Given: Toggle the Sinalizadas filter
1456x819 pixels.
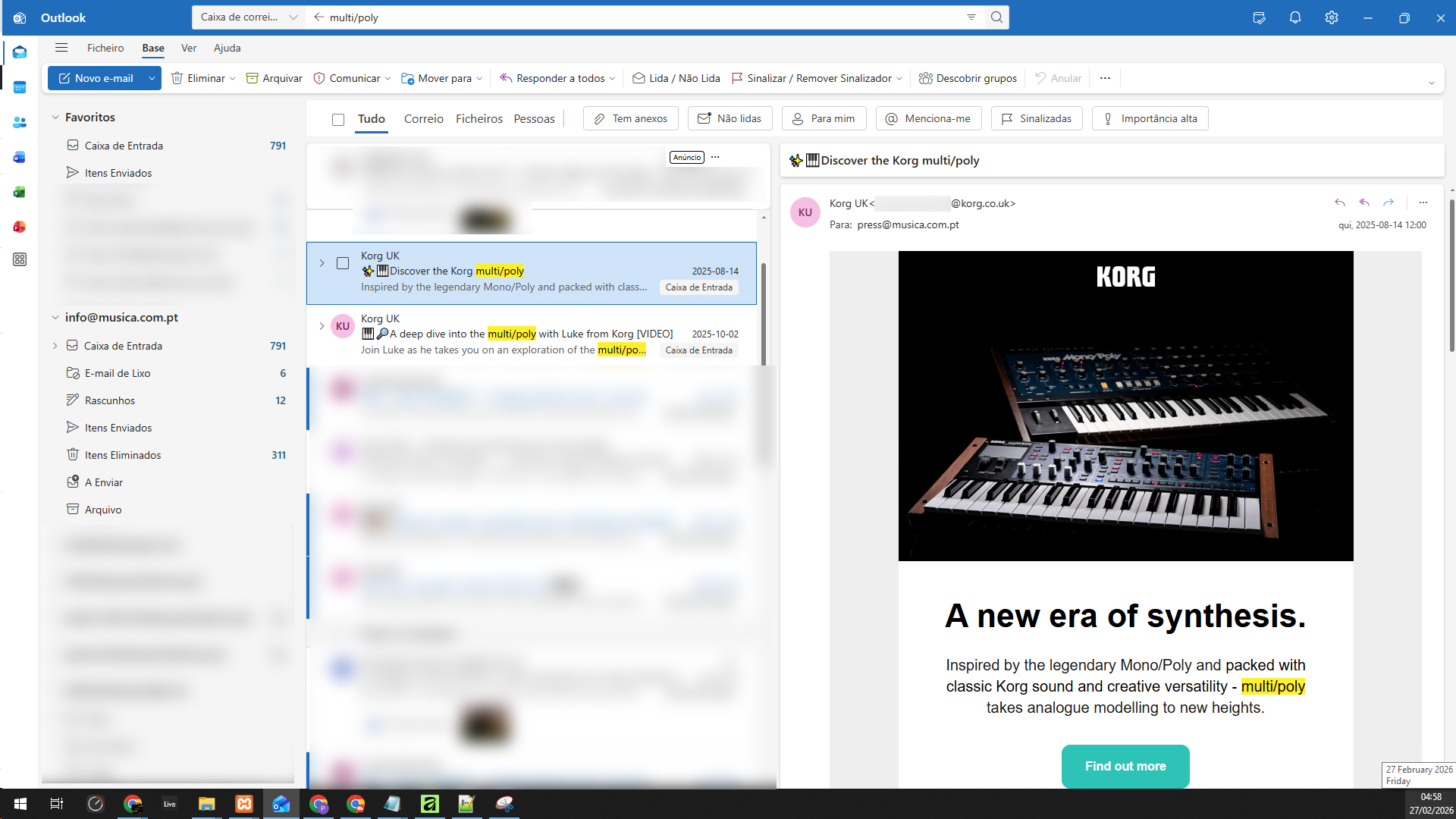Looking at the screenshot, I should 1037,118.
